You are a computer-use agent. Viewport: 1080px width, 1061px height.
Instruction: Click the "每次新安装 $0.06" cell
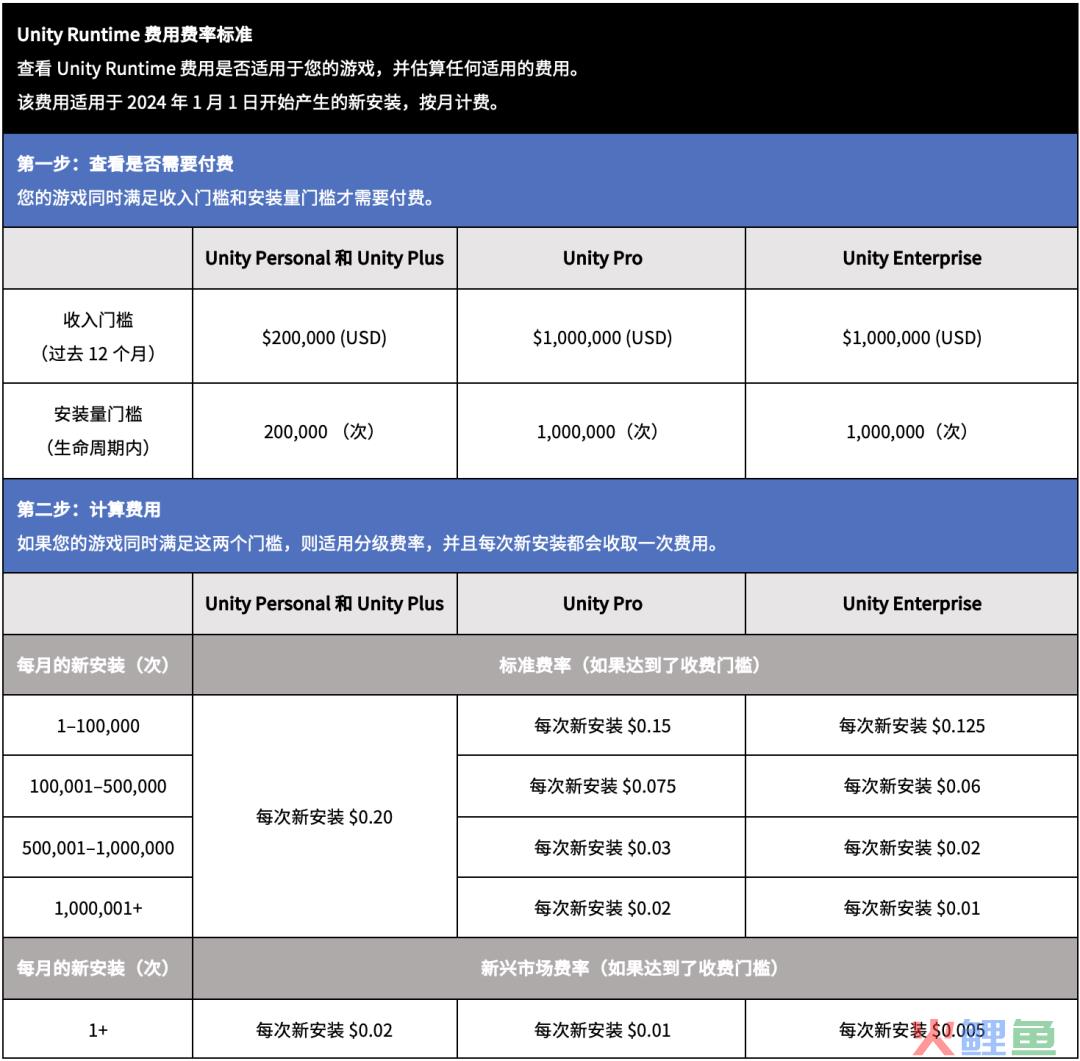tap(912, 786)
